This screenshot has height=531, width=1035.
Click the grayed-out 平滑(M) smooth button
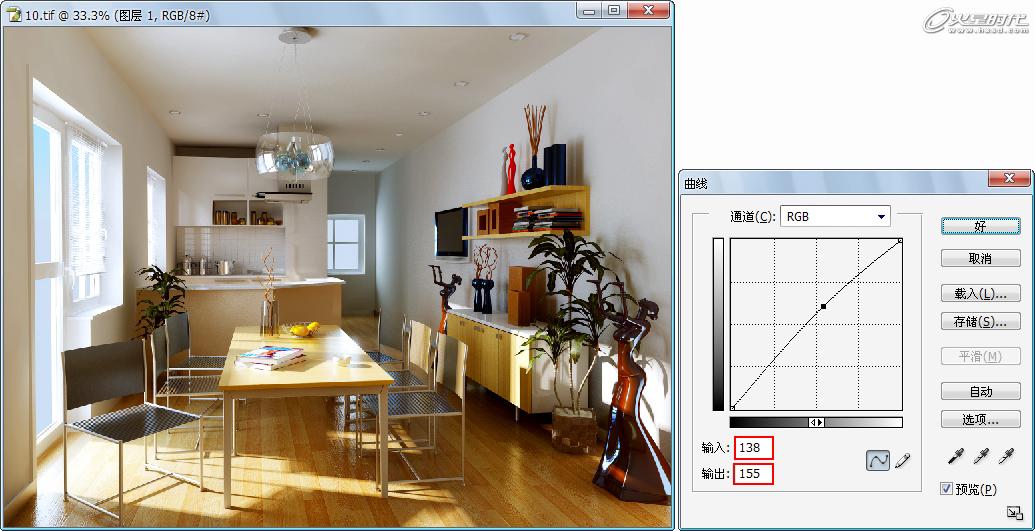pyautogui.click(x=980, y=357)
